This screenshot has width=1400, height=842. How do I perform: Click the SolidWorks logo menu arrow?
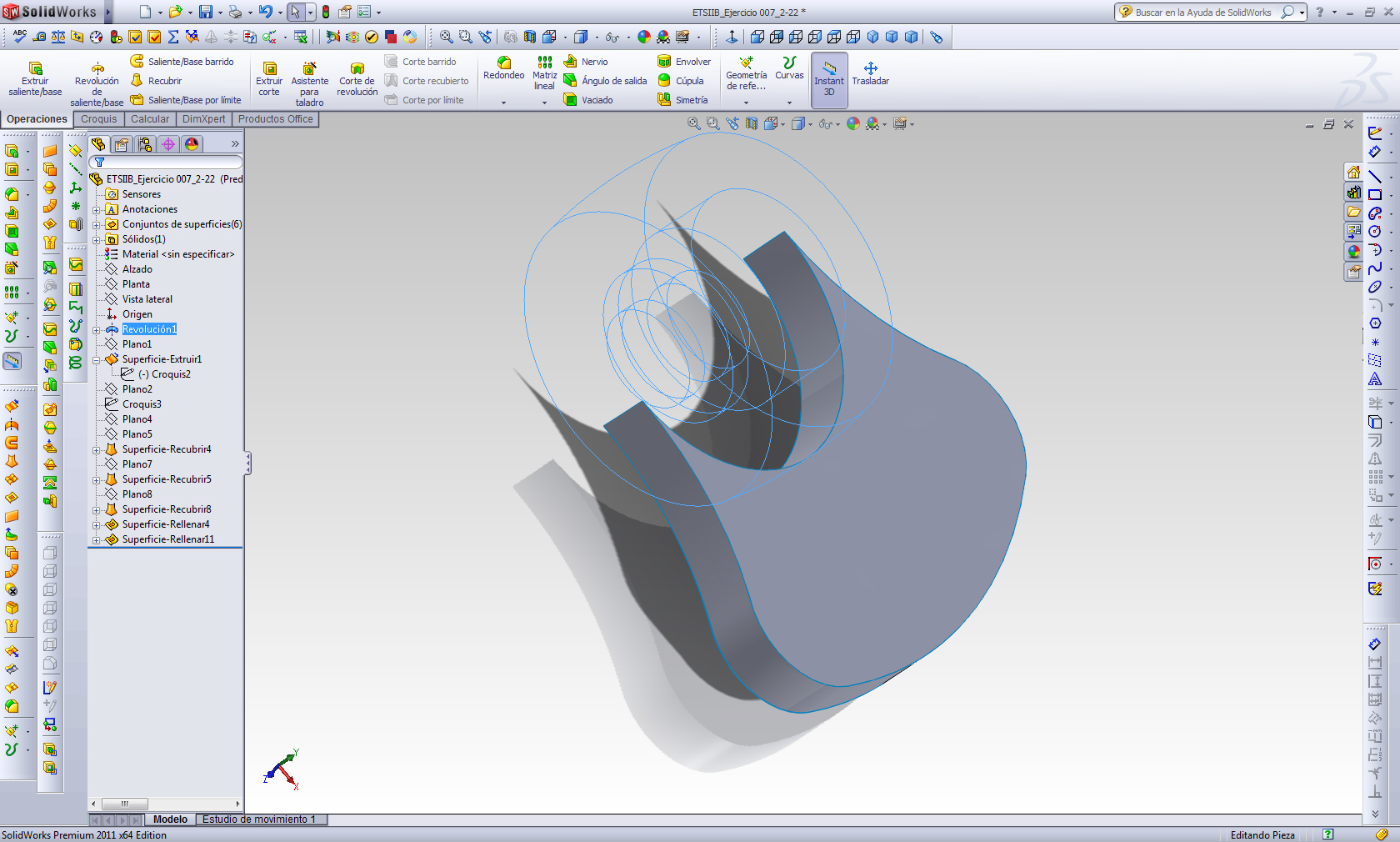coord(108,12)
